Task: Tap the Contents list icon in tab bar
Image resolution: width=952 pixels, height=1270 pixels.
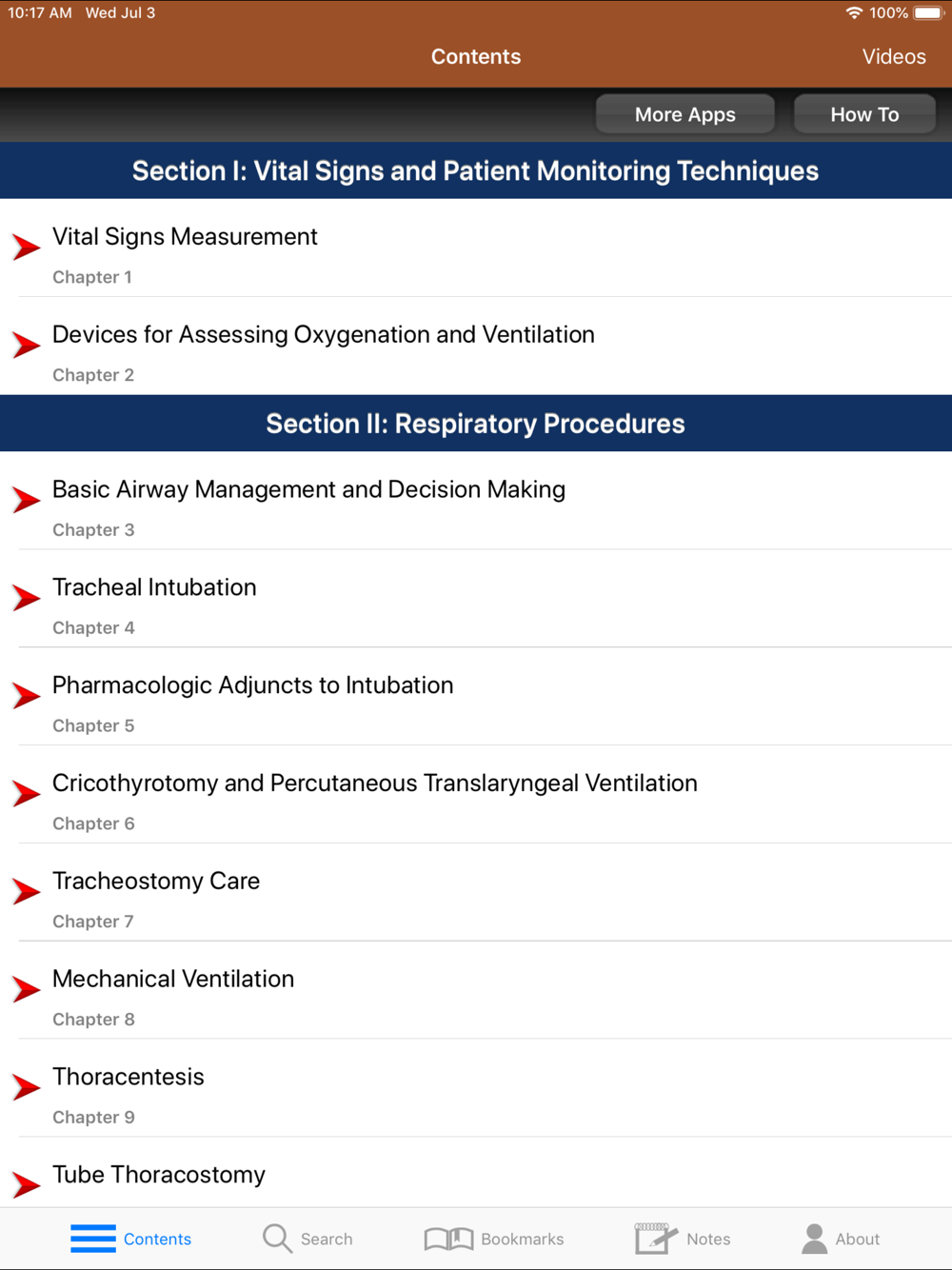Action: point(93,1239)
